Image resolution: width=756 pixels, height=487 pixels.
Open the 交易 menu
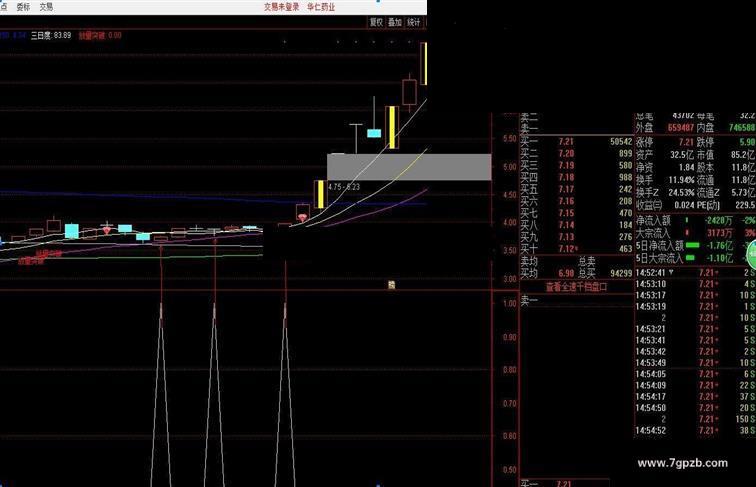(46, 7)
